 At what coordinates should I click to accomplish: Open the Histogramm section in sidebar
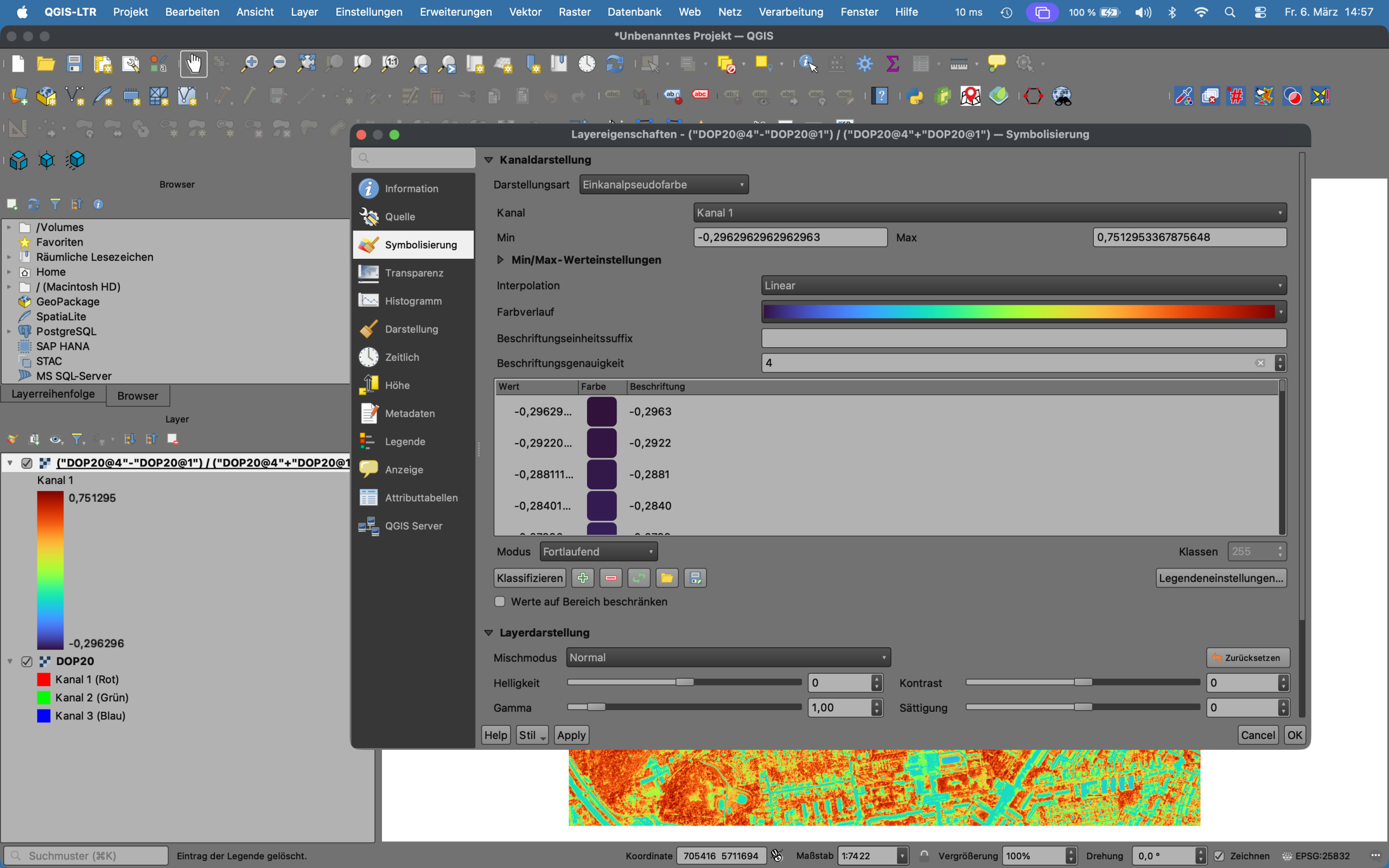coord(413,301)
